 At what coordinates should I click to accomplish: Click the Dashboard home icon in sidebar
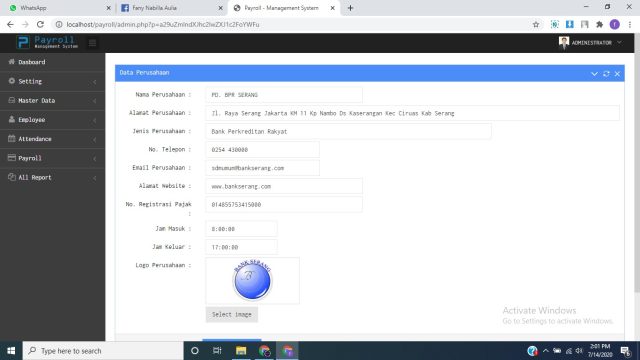tap(11, 62)
